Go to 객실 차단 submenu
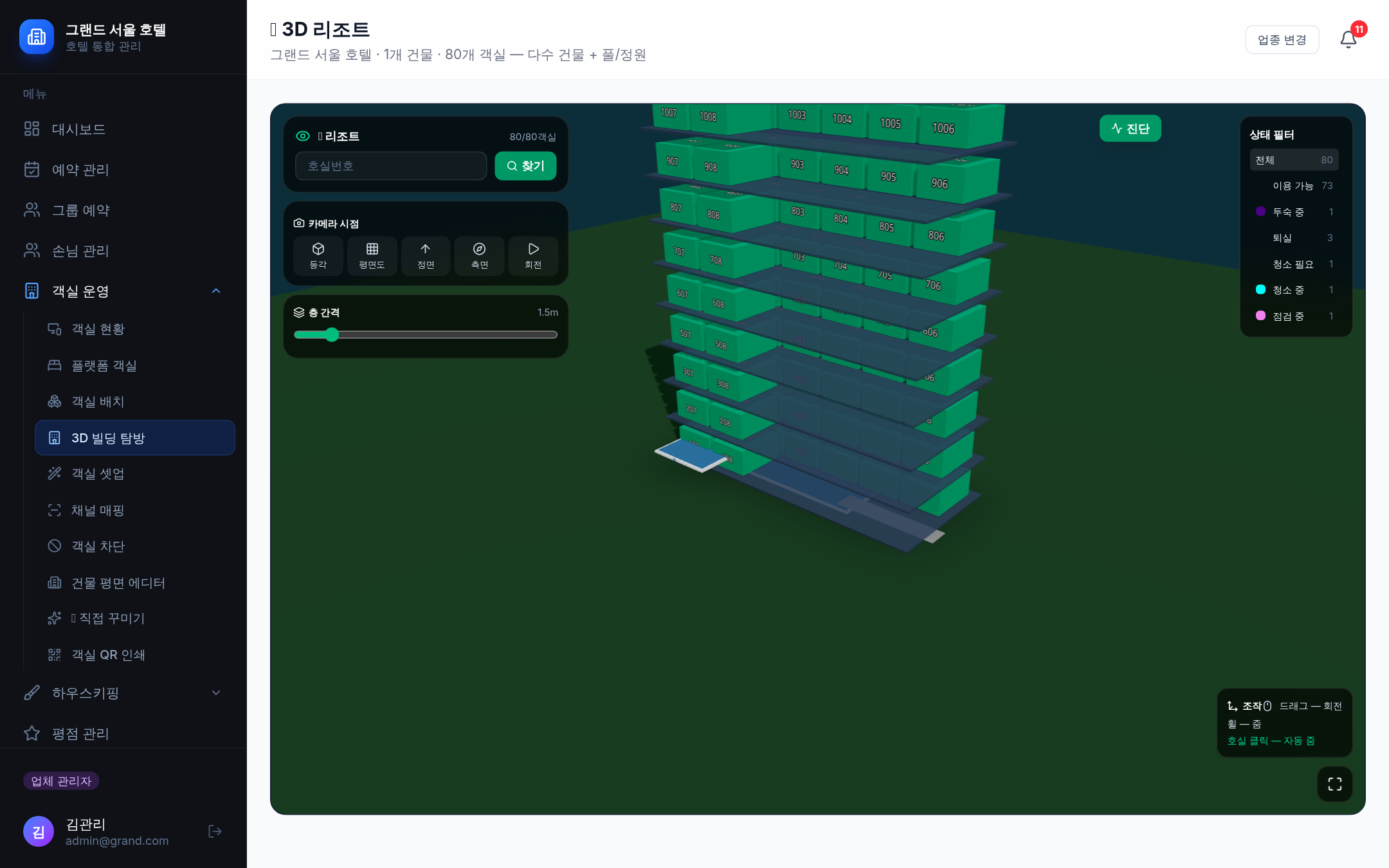This screenshot has height=868, width=1389. 135,547
